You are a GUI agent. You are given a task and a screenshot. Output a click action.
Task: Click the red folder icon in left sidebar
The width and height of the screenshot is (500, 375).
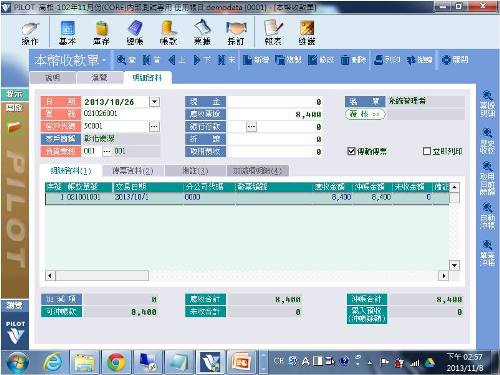14,127
